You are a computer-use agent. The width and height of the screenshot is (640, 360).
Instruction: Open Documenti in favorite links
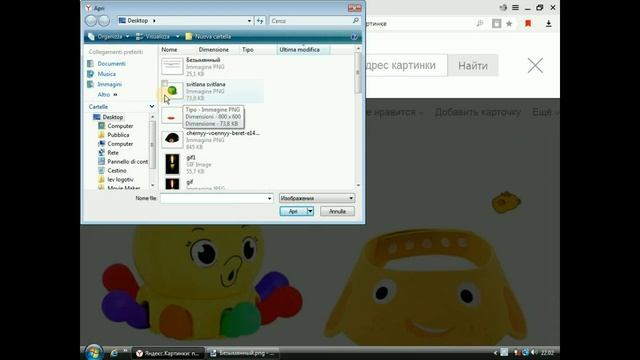click(x=111, y=64)
